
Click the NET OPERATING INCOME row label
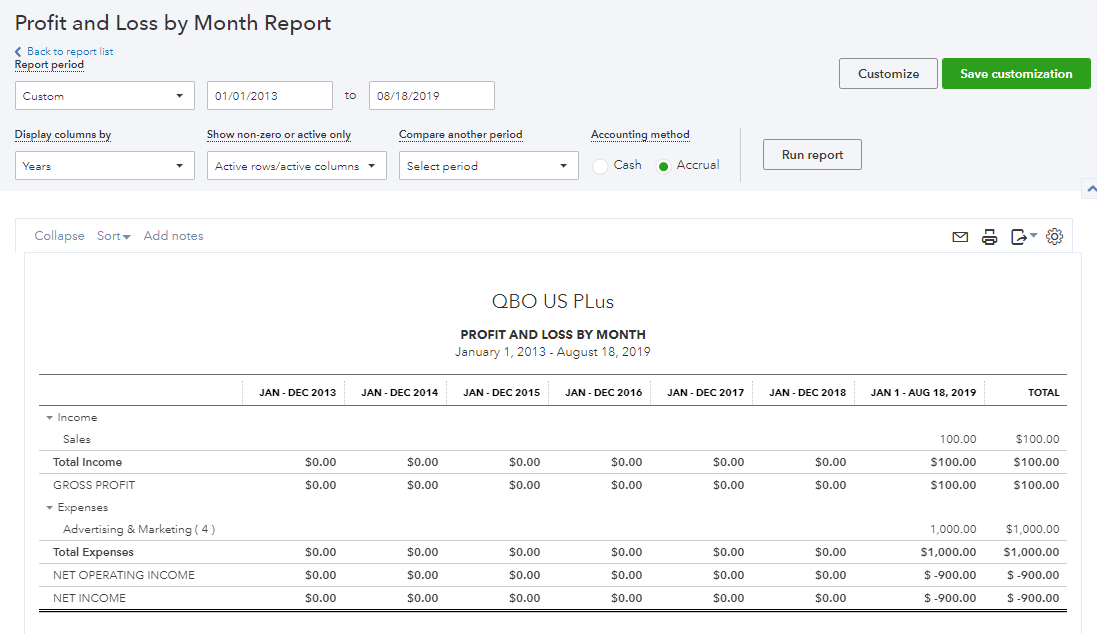(124, 575)
